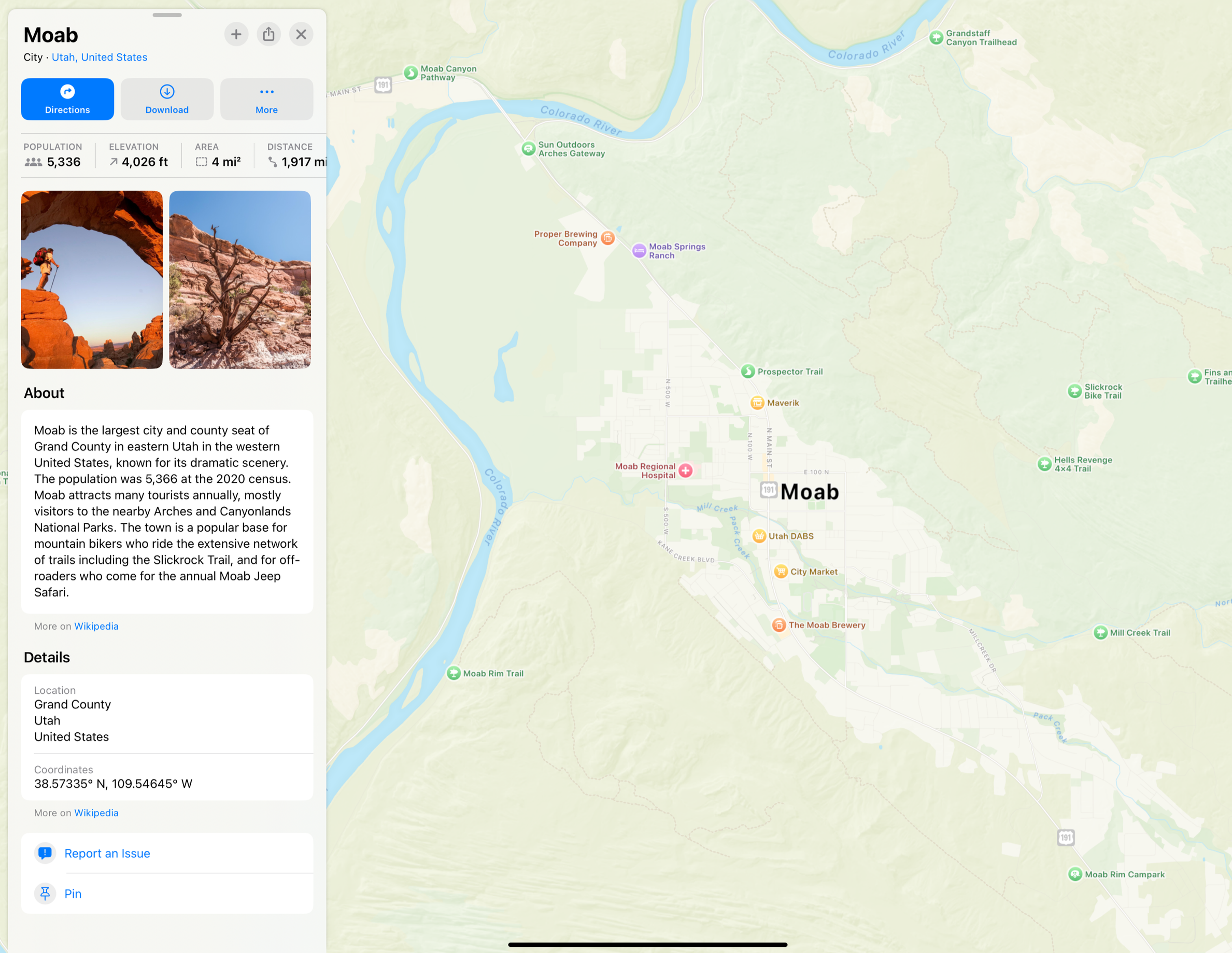Open Utah, United States link

pyautogui.click(x=100, y=57)
